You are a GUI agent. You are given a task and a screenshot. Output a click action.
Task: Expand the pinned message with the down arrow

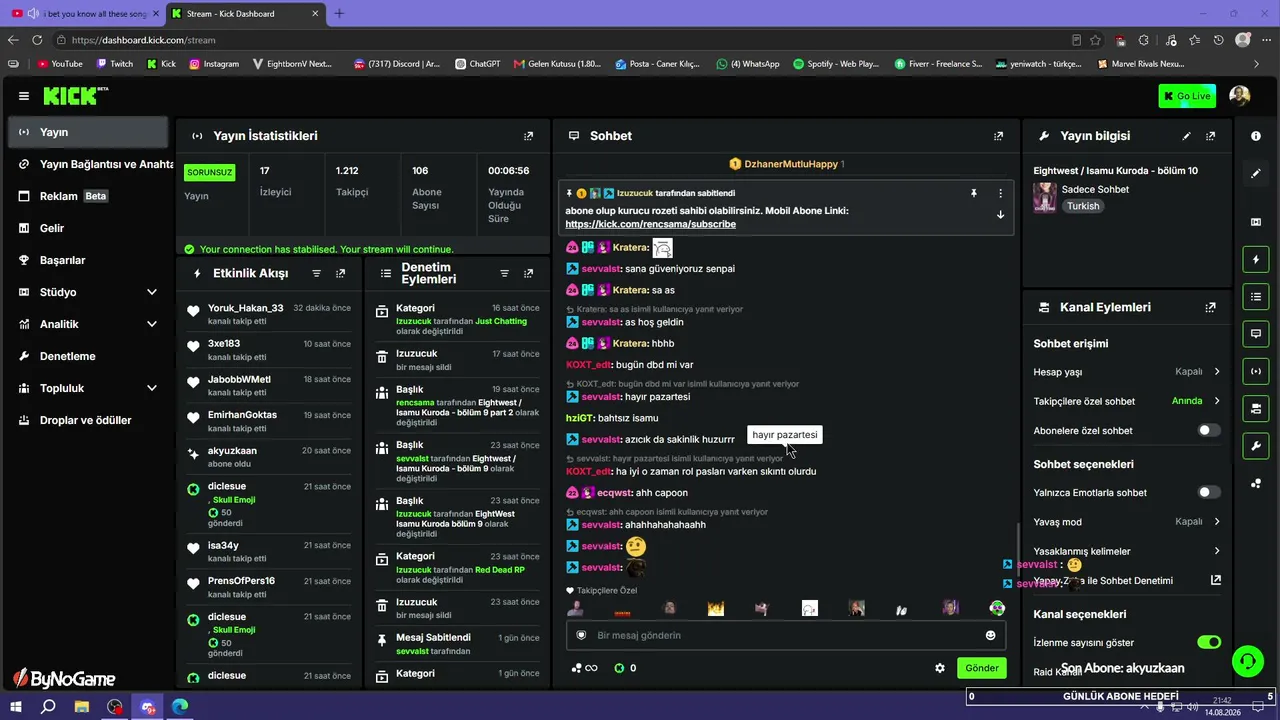(x=1000, y=215)
